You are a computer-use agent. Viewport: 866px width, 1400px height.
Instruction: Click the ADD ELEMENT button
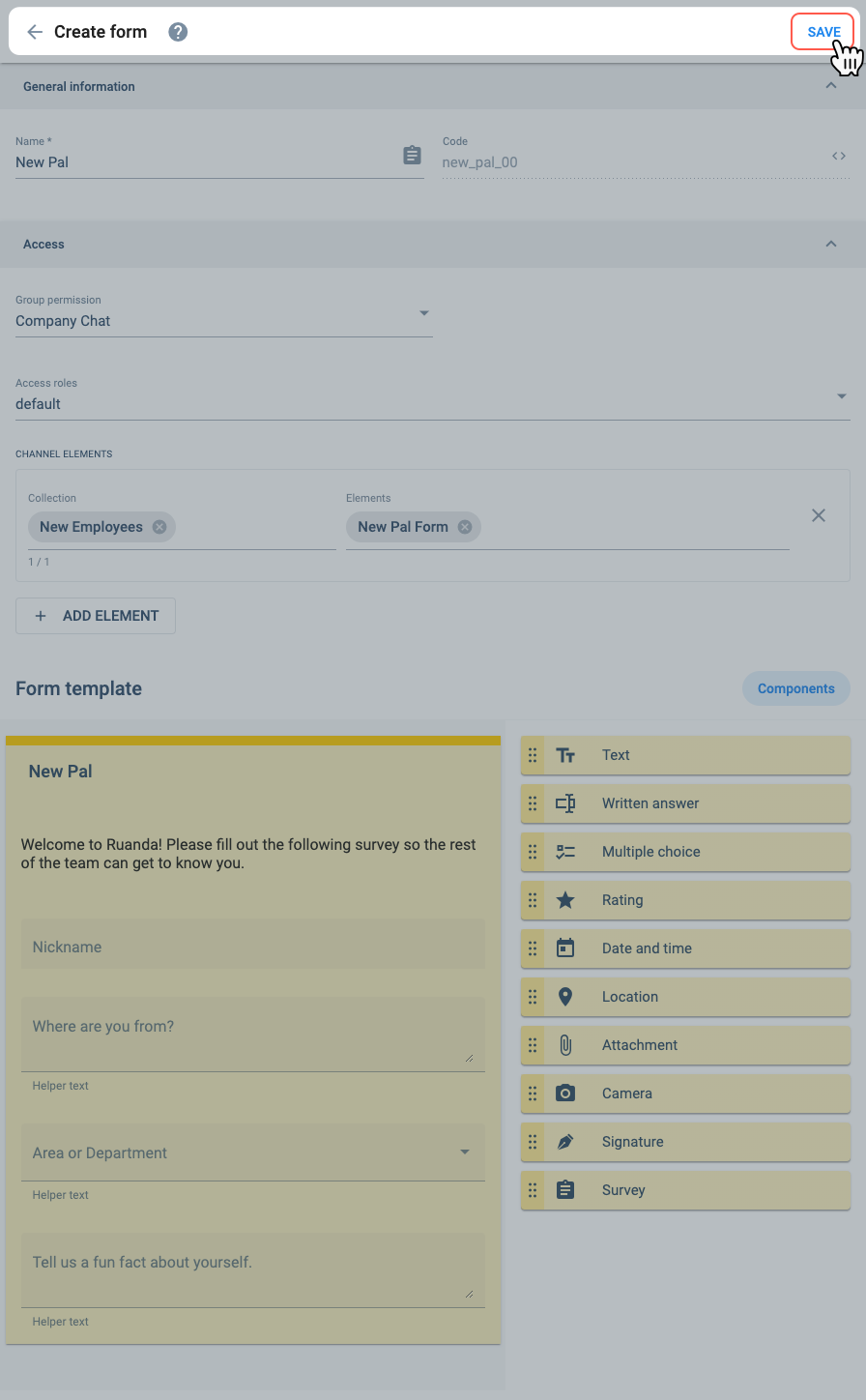coord(96,616)
